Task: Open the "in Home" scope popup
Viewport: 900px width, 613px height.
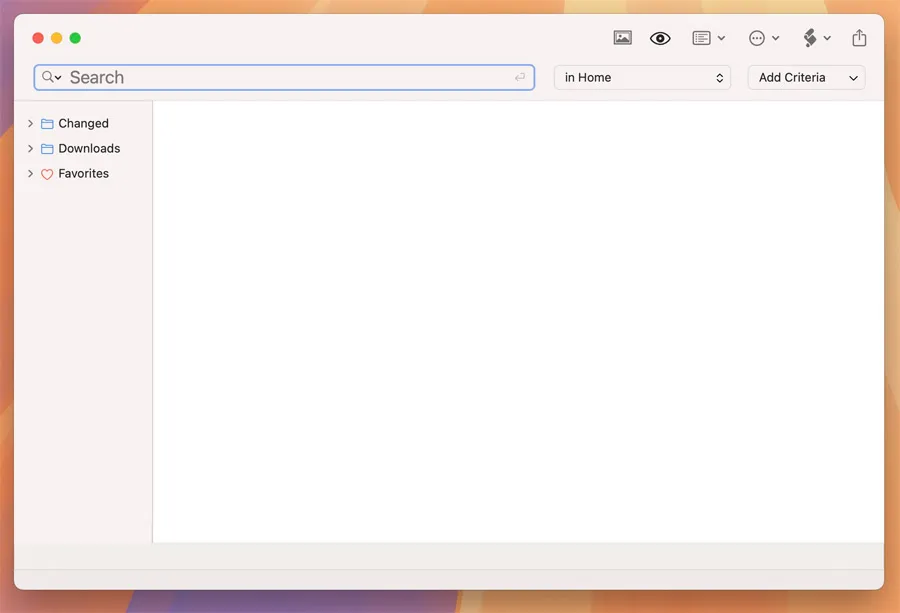Action: pyautogui.click(x=642, y=77)
